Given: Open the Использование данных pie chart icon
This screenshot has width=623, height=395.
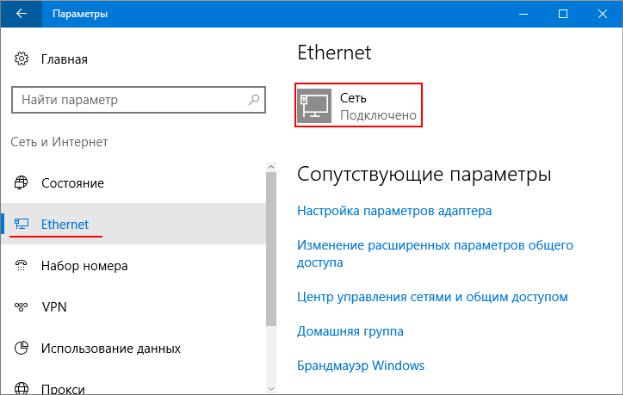Looking at the screenshot, I should (x=21, y=348).
